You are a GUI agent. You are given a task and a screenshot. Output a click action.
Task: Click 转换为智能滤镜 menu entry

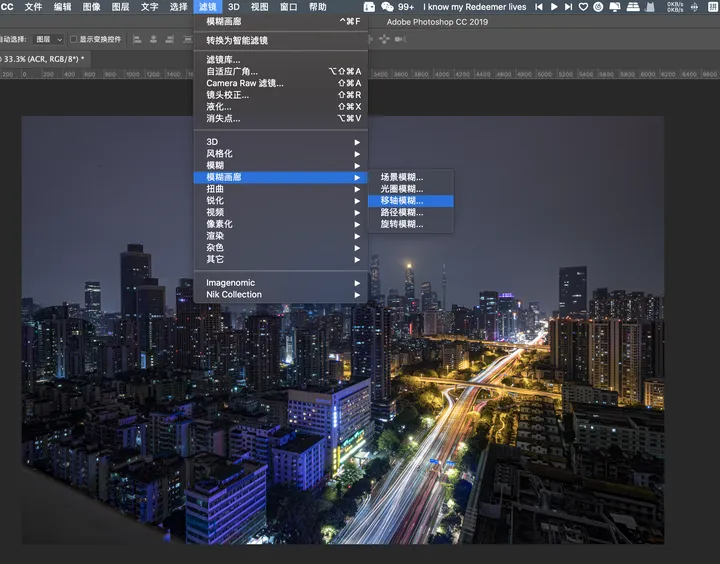(x=237, y=41)
